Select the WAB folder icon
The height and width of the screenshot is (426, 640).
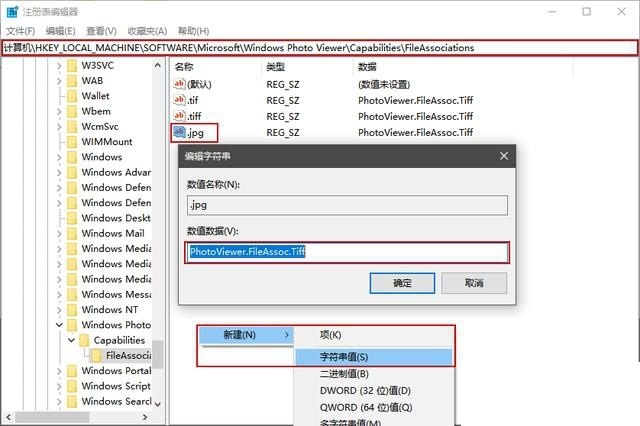coord(72,81)
